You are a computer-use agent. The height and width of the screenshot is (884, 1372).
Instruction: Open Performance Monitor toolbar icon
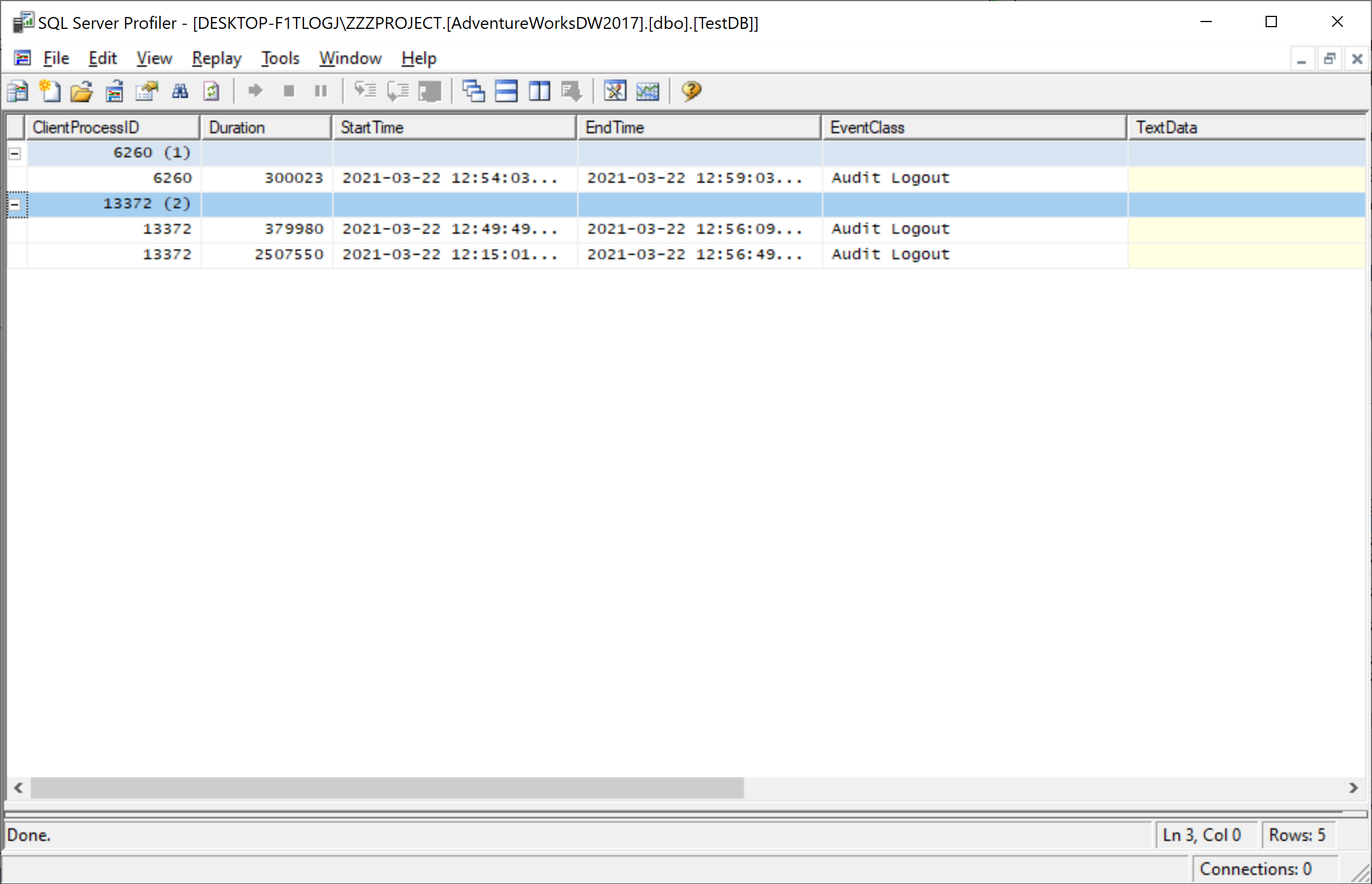(x=648, y=91)
